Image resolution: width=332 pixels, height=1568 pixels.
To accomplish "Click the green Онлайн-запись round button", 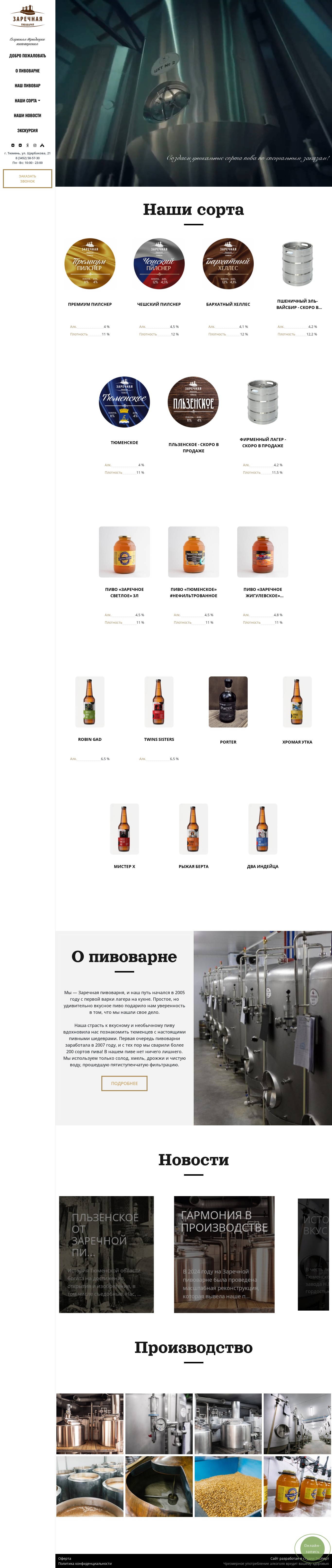I will [313, 1549].
